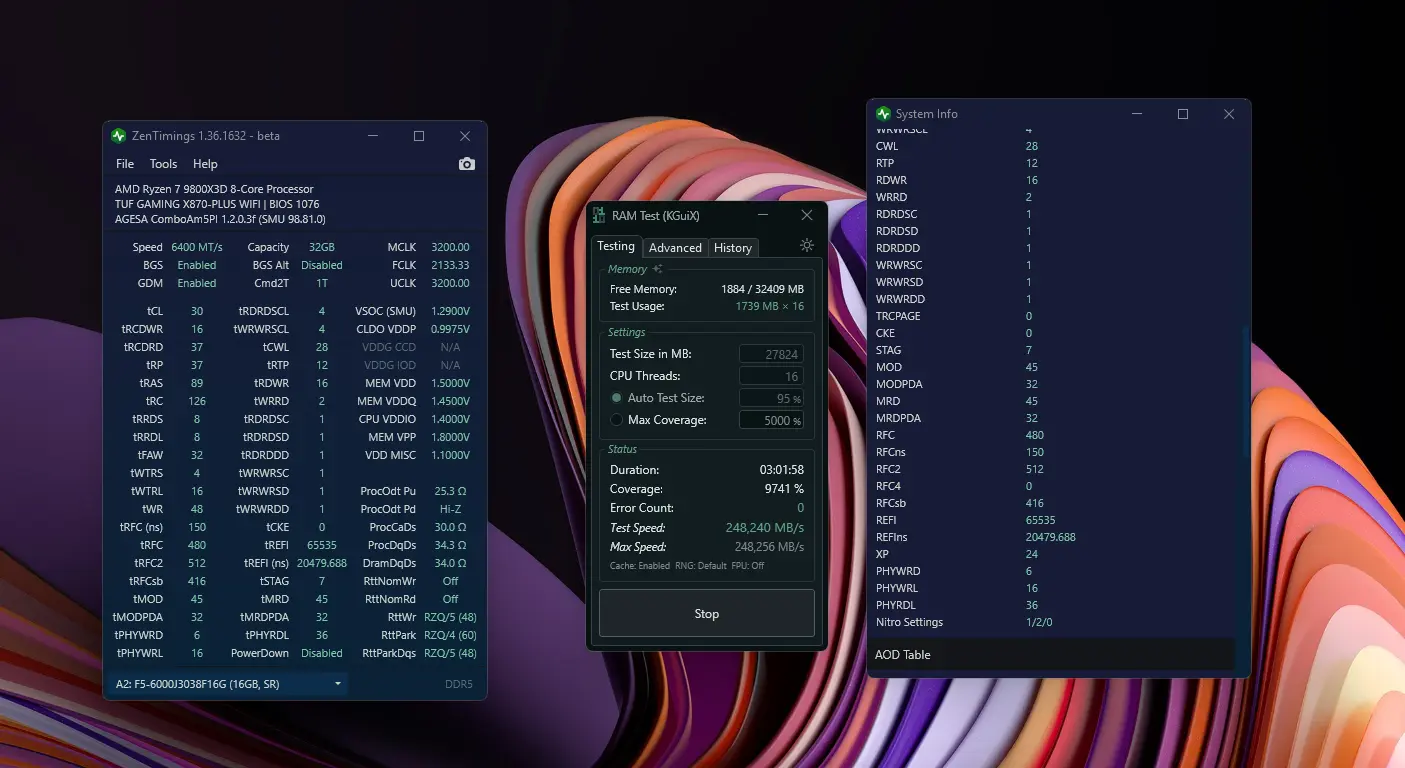This screenshot has height=768, width=1405.
Task: Click the "TRCPAGE" row in System Info
Action: coord(1051,316)
